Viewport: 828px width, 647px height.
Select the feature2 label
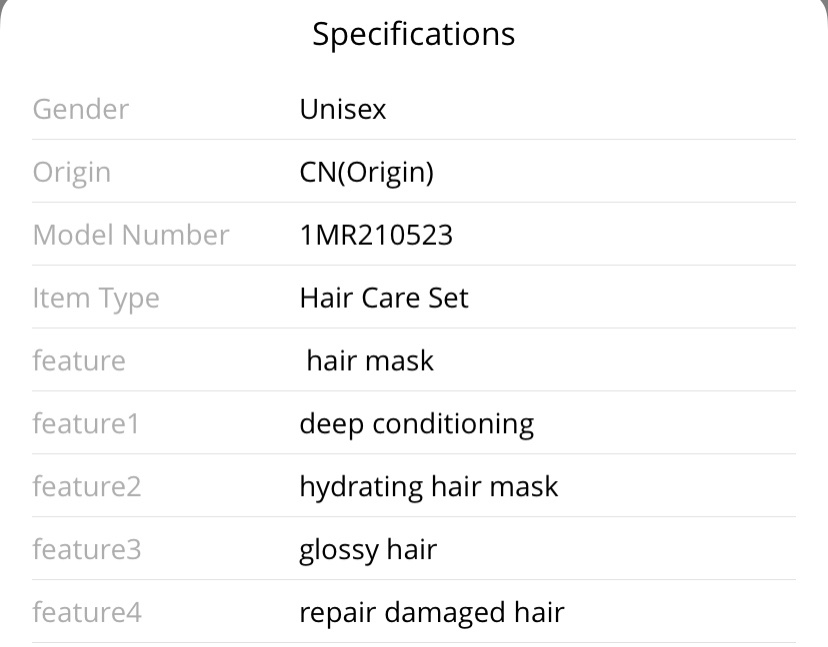point(87,486)
